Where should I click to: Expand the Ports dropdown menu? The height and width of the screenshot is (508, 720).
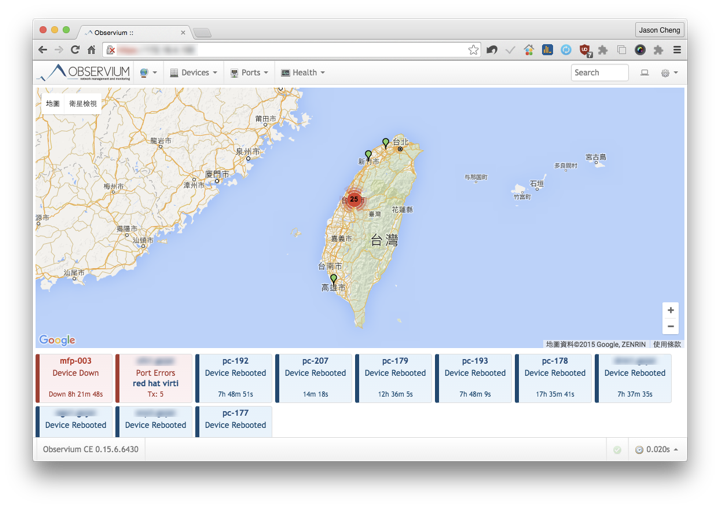pos(249,73)
